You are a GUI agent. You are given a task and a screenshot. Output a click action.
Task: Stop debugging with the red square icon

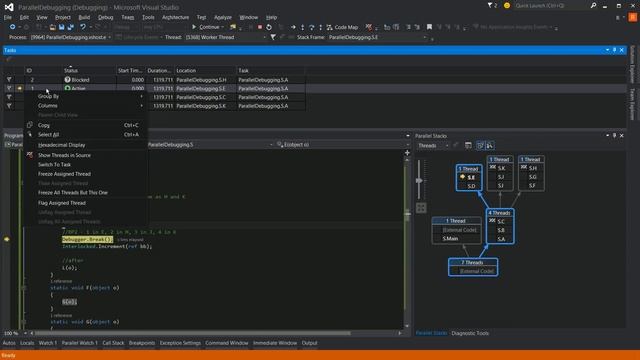(260, 27)
